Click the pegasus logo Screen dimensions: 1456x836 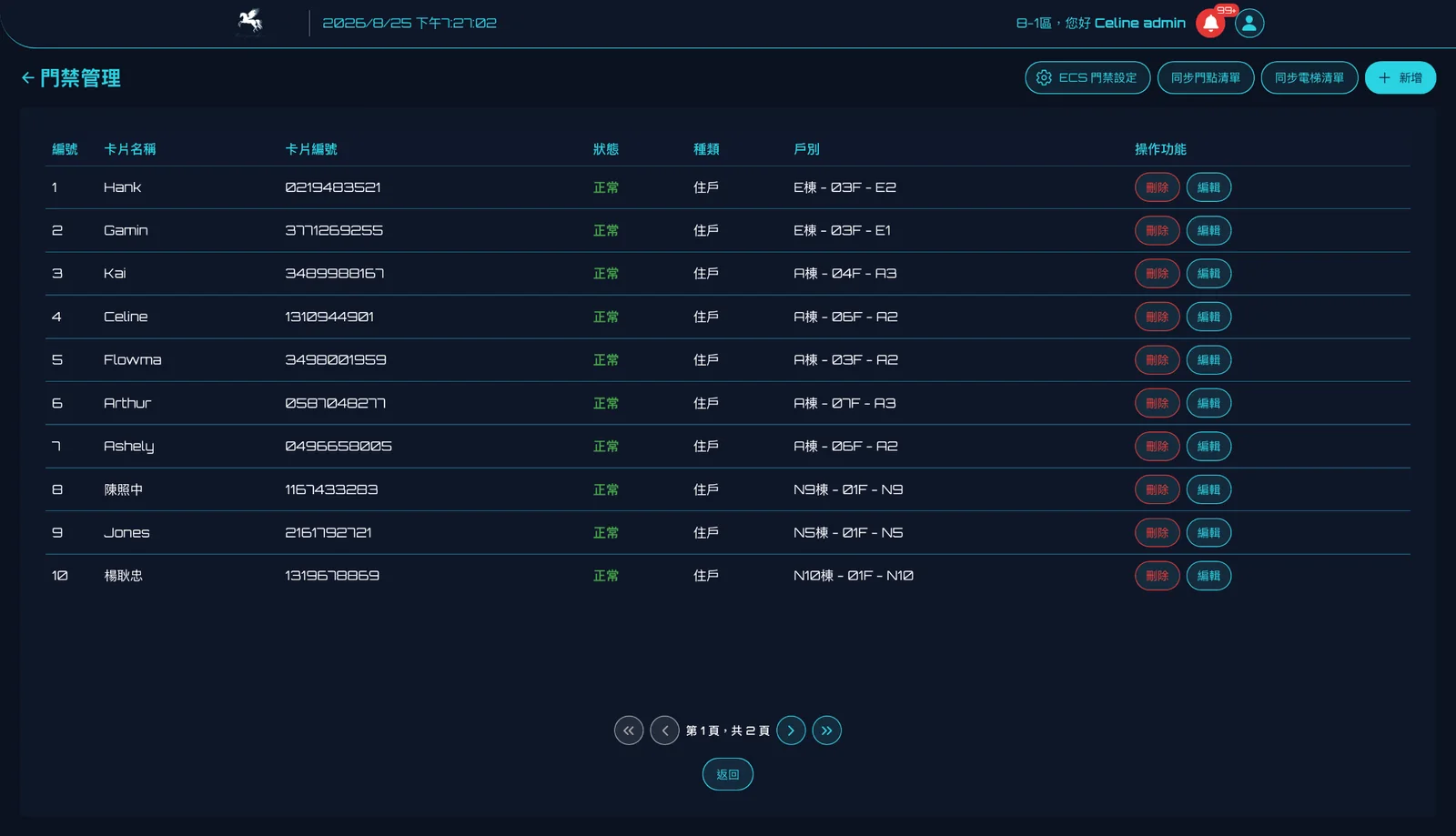(x=250, y=21)
